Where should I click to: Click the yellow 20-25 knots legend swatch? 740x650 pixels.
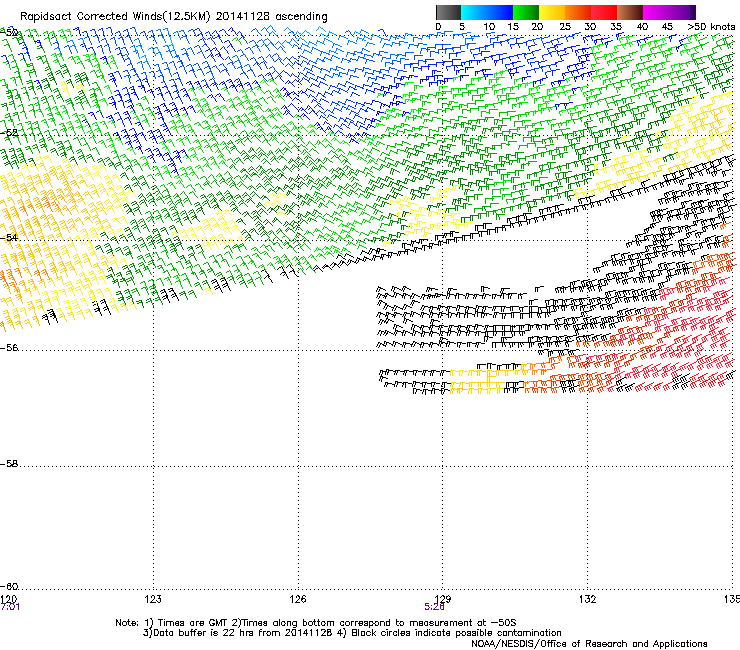coord(552,12)
